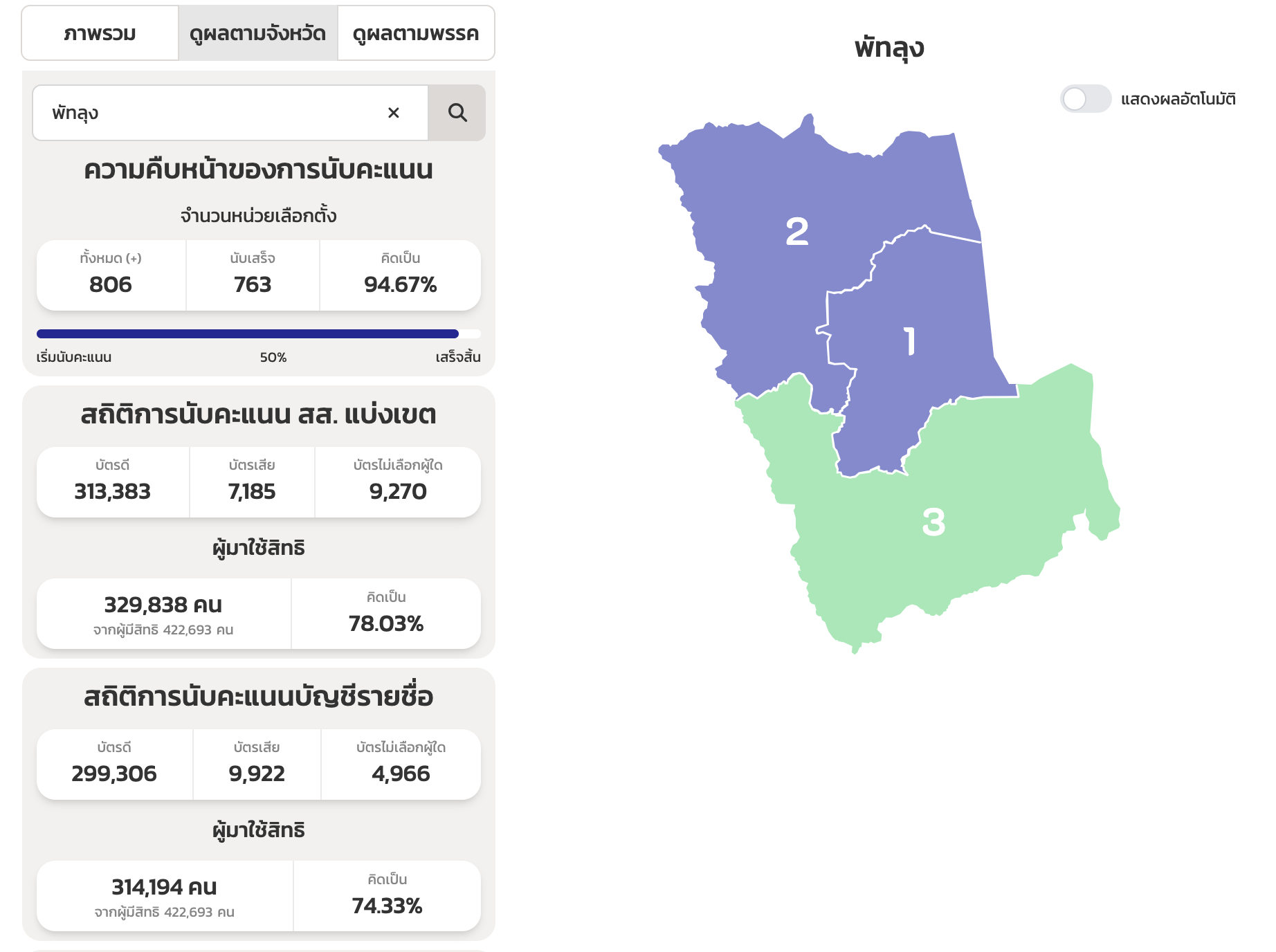The height and width of the screenshot is (952, 1276).
Task: Toggle the แสดงผลอัตโนมัติ switch
Action: [x=1085, y=99]
